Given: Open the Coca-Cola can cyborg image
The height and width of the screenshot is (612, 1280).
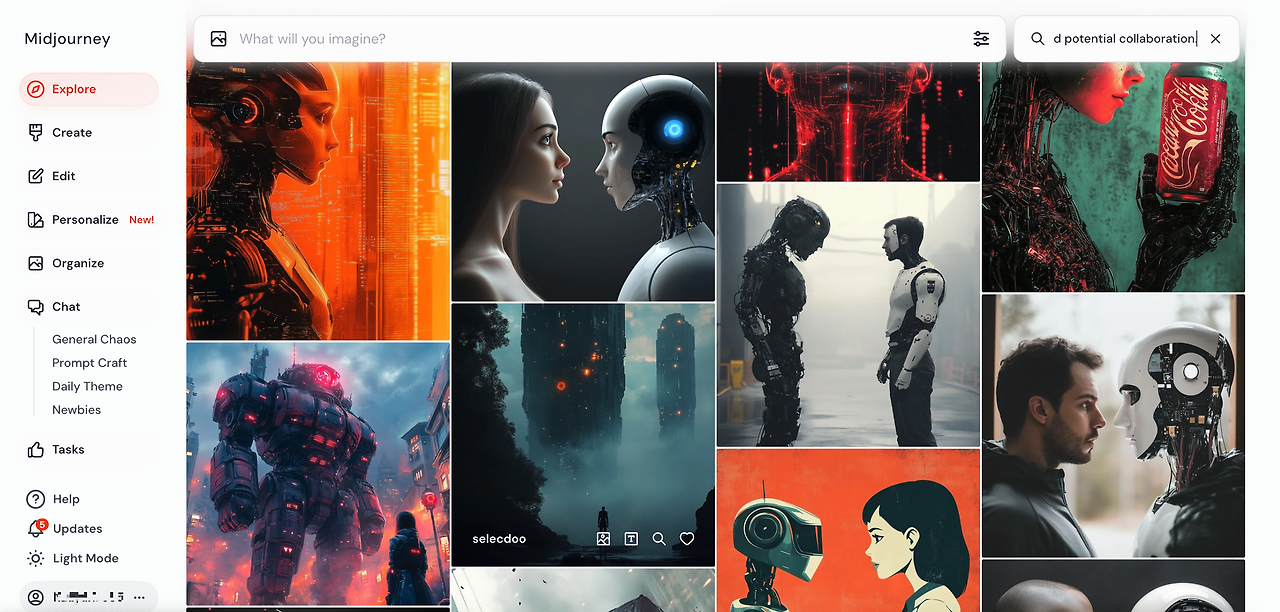Looking at the screenshot, I should 1113,177.
